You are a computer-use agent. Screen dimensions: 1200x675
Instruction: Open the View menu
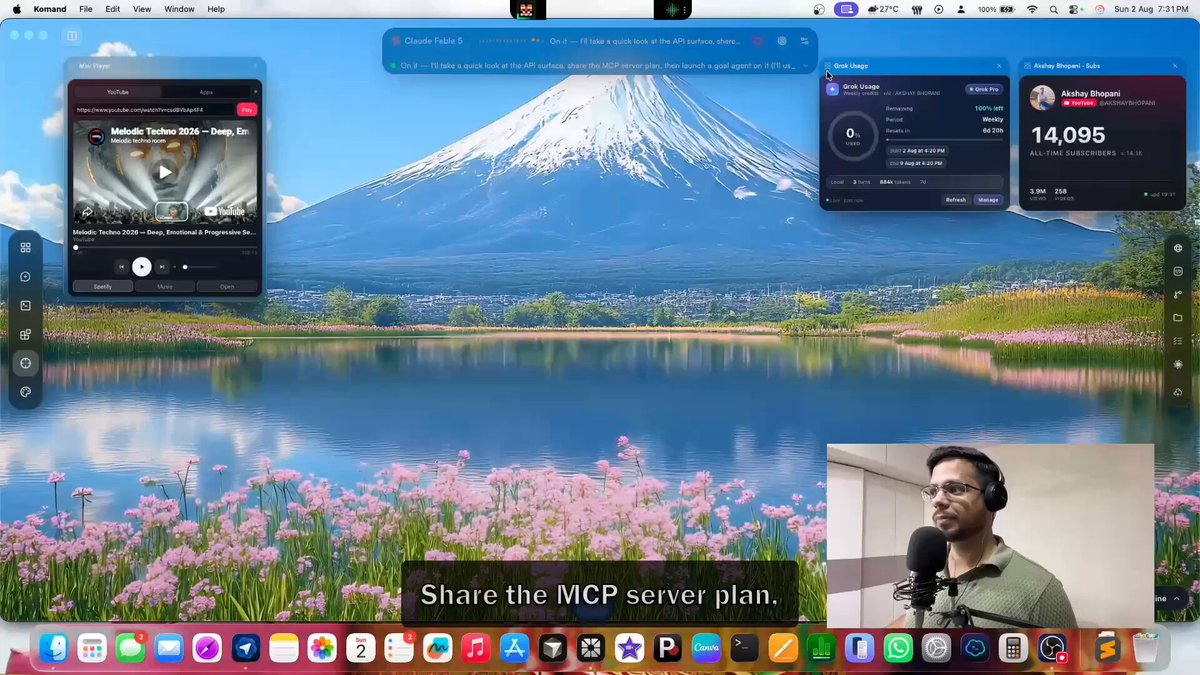(142, 9)
